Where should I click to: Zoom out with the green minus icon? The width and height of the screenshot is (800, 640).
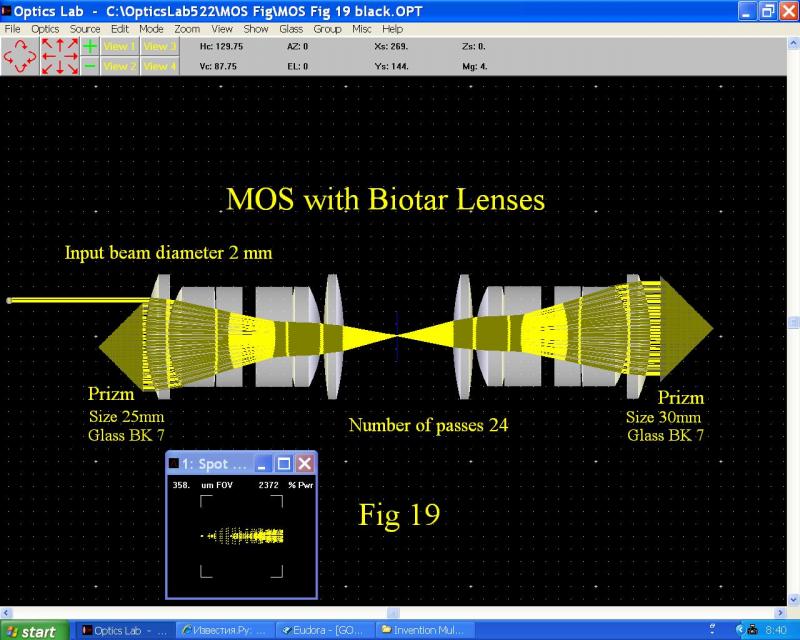click(x=90, y=66)
